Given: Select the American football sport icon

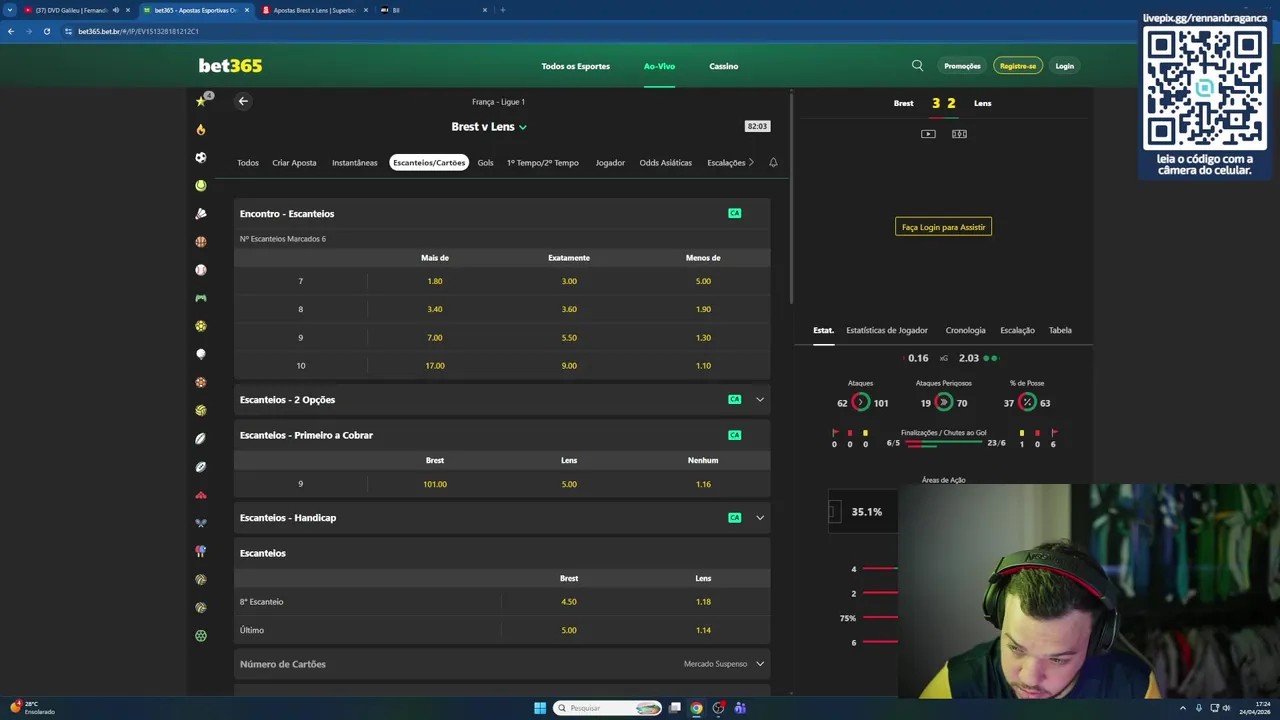Looking at the screenshot, I should 201,438.
